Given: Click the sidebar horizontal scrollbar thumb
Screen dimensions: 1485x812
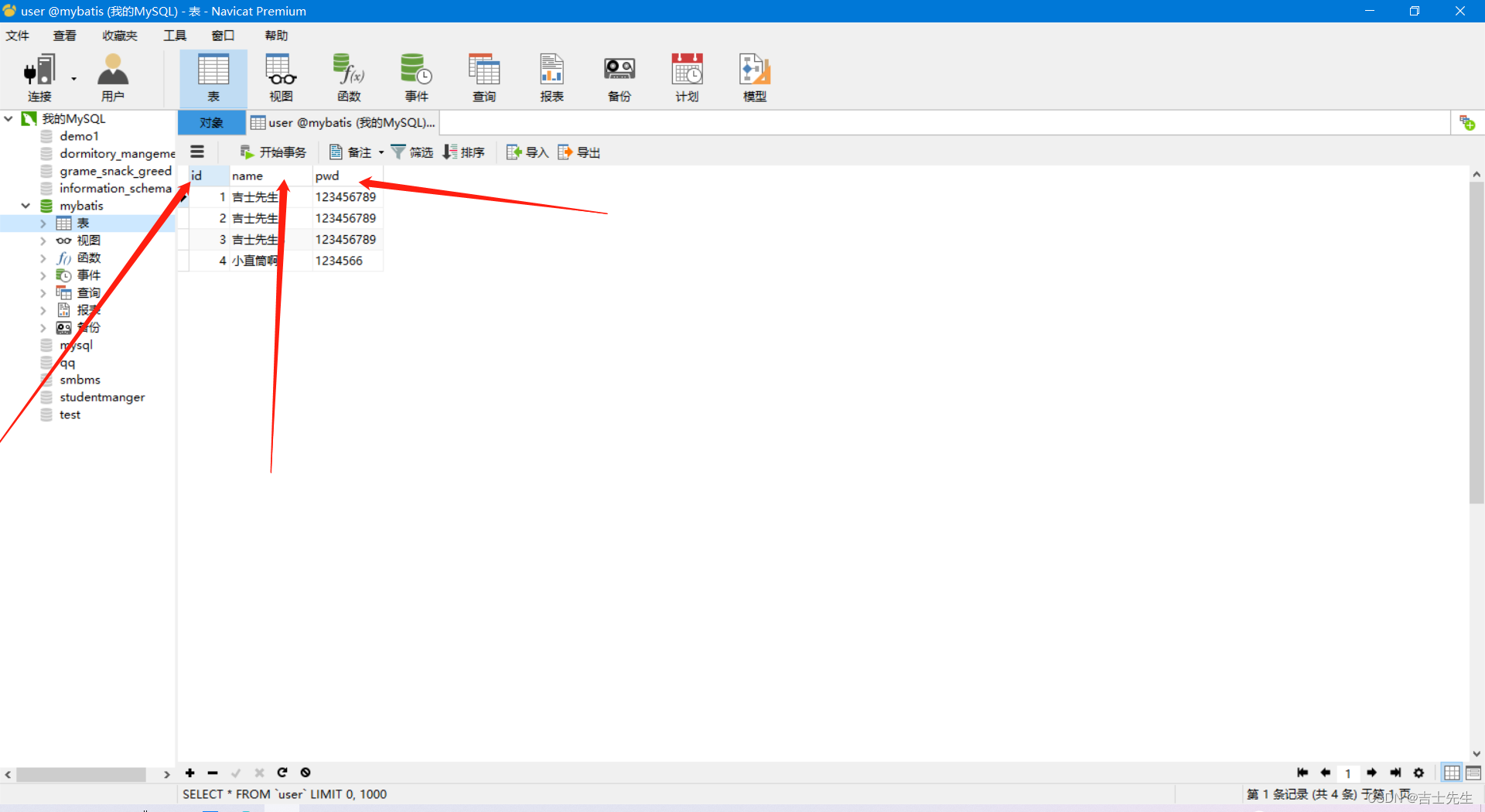Looking at the screenshot, I should tap(81, 774).
